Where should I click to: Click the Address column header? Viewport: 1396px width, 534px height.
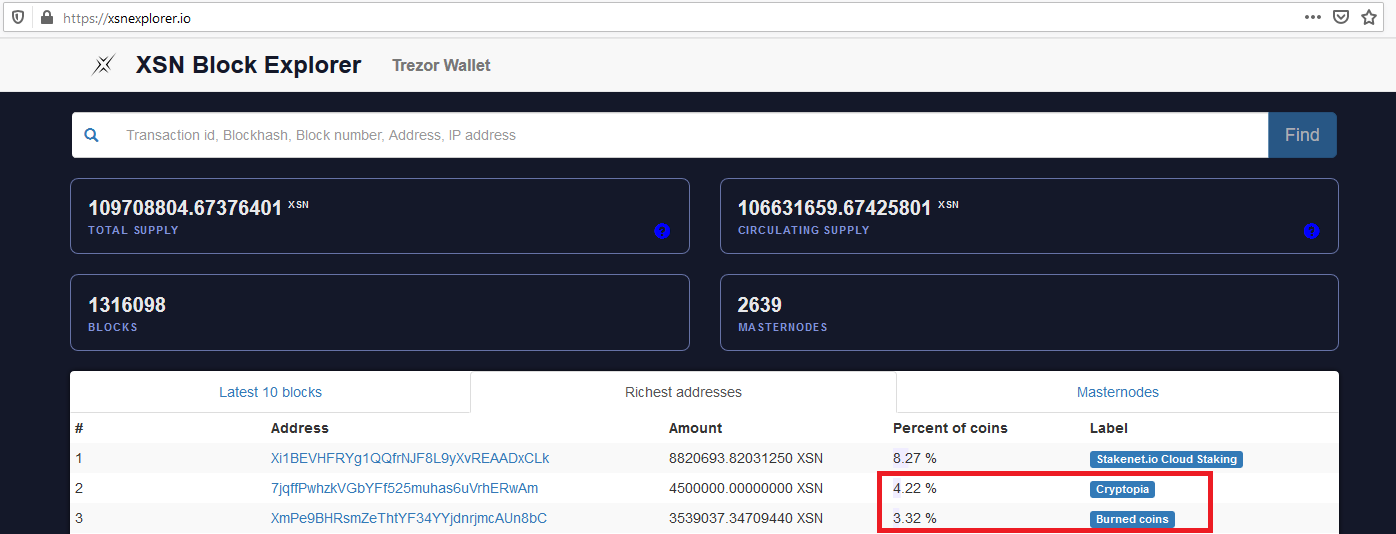tap(300, 428)
